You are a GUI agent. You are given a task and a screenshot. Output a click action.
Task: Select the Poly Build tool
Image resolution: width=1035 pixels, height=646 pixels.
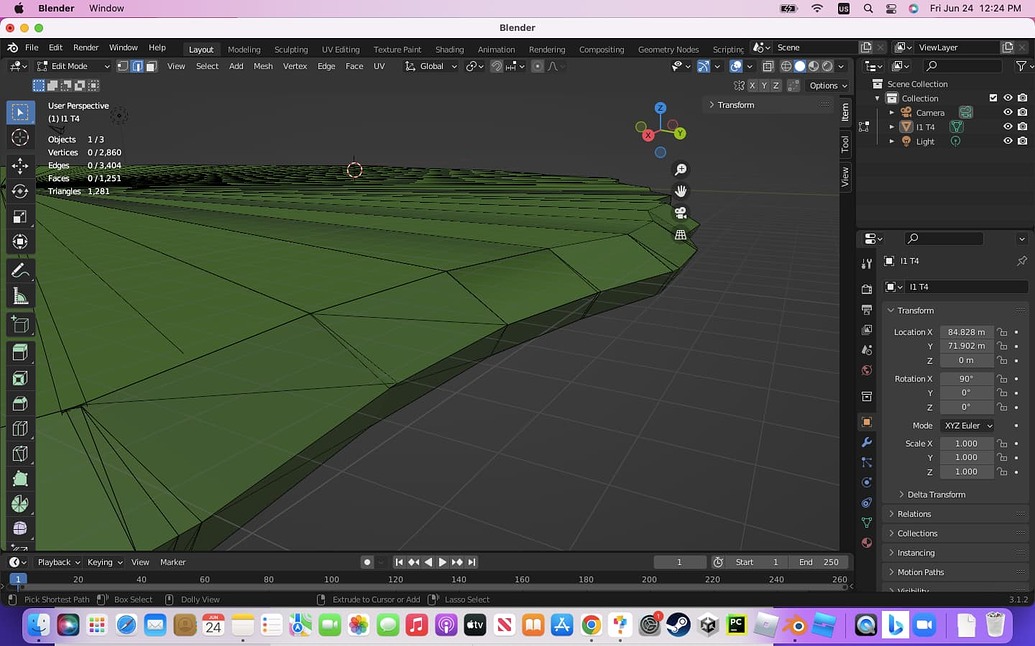tap(20, 478)
